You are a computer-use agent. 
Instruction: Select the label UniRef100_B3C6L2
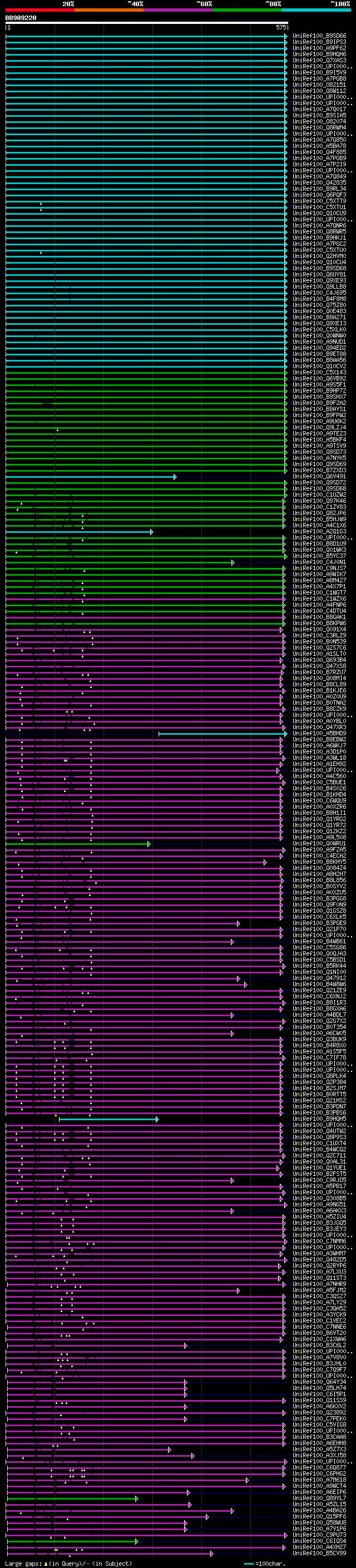(x=319, y=1345)
